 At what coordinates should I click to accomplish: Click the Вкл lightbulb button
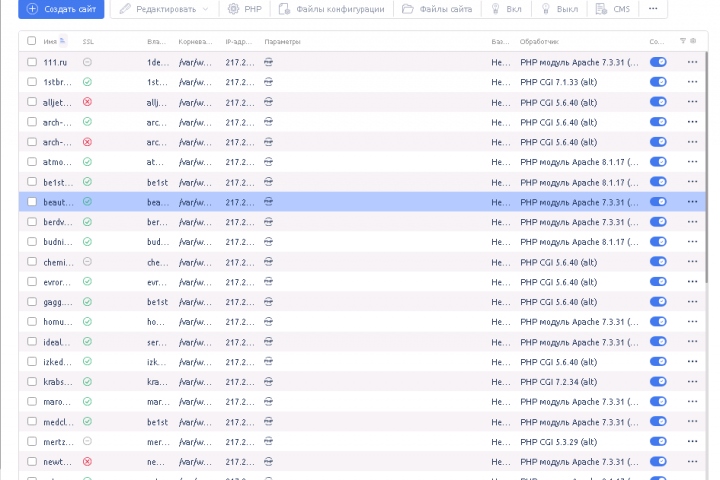[506, 9]
